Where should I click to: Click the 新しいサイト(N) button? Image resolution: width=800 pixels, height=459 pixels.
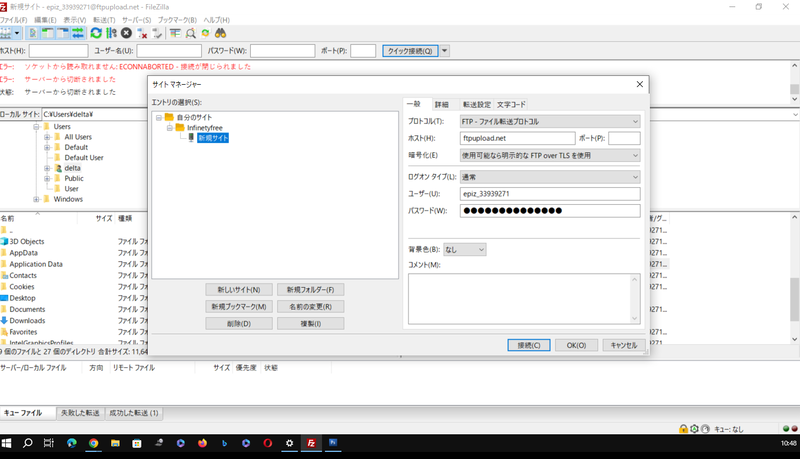238,289
